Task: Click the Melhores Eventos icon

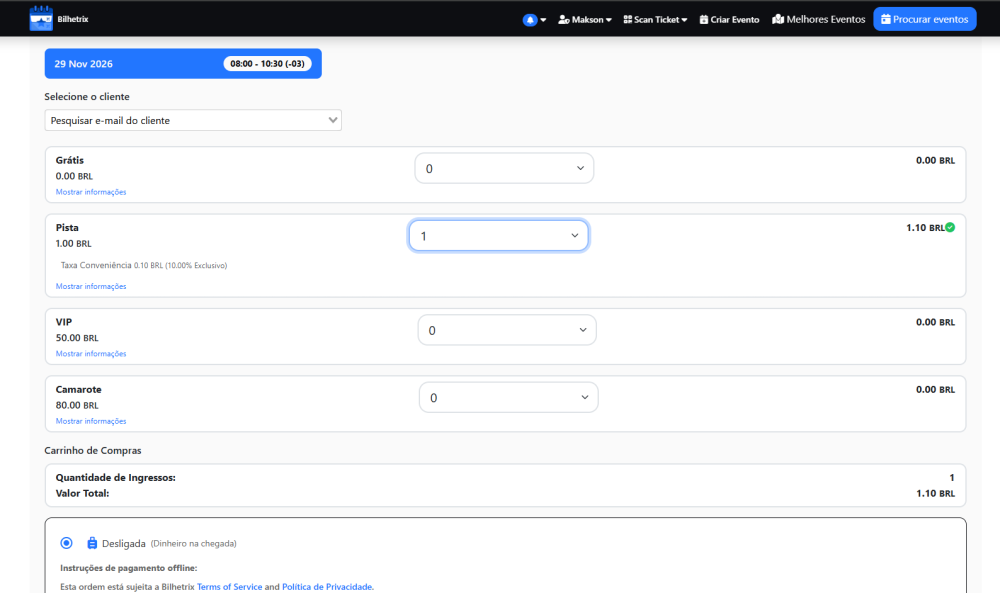Action: [x=778, y=19]
